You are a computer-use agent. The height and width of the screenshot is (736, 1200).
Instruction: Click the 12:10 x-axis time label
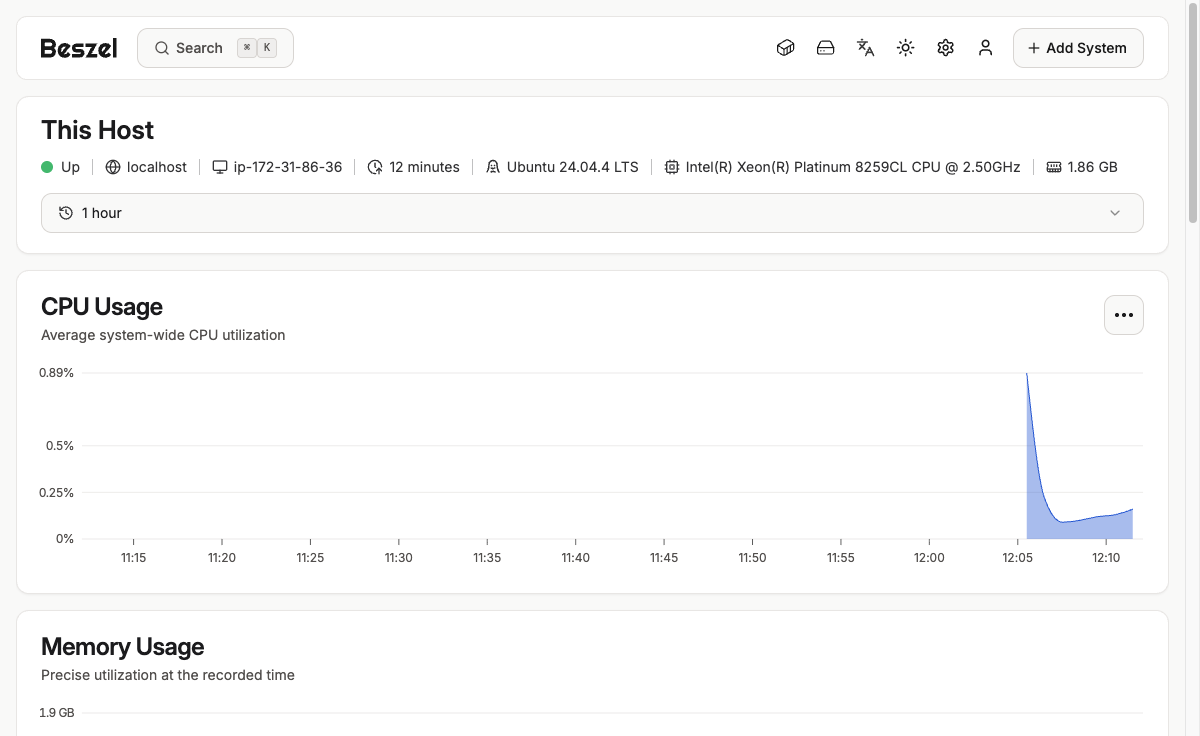pyautogui.click(x=1106, y=558)
